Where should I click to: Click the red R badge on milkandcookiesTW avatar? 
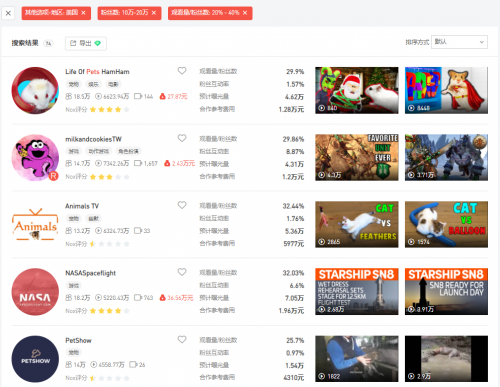click(x=53, y=176)
